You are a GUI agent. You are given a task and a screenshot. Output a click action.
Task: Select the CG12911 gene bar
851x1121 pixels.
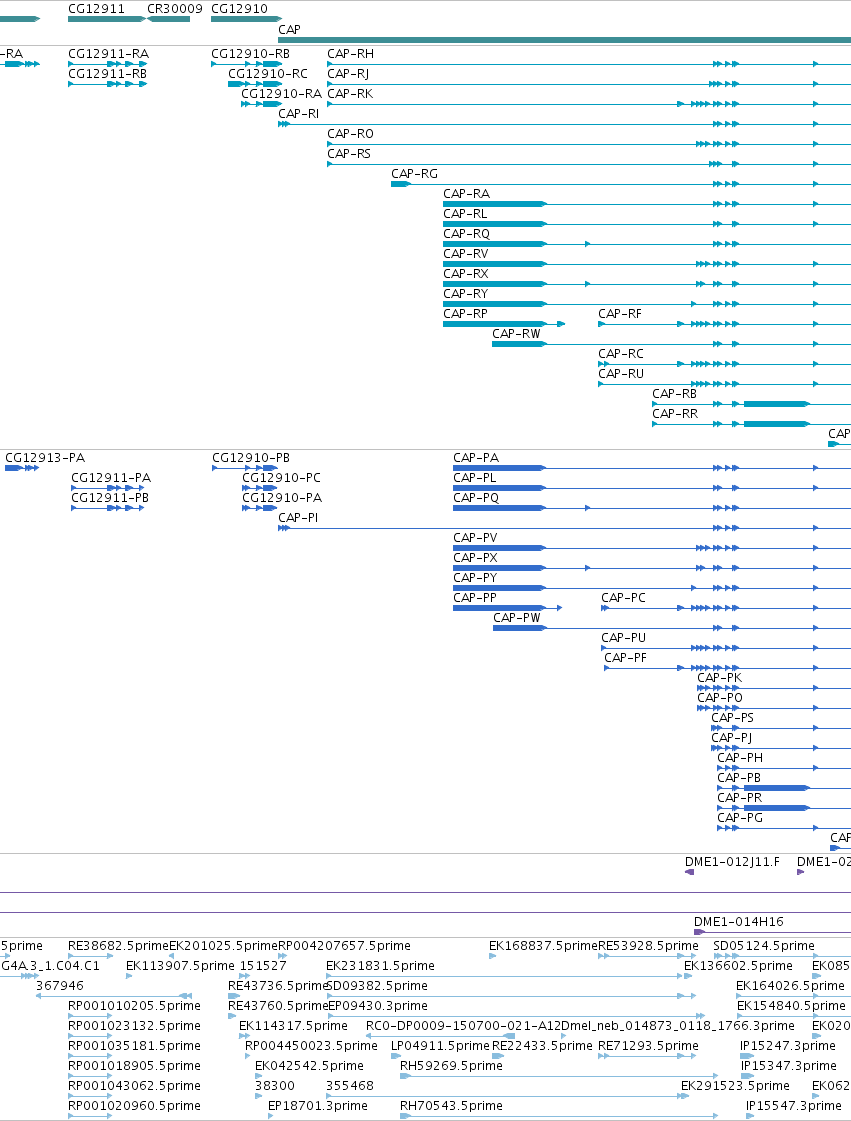107,19
